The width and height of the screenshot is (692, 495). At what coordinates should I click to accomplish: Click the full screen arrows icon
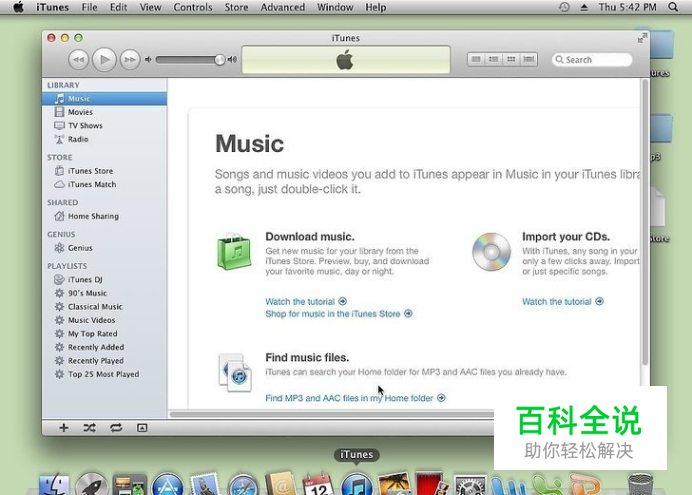[642, 38]
